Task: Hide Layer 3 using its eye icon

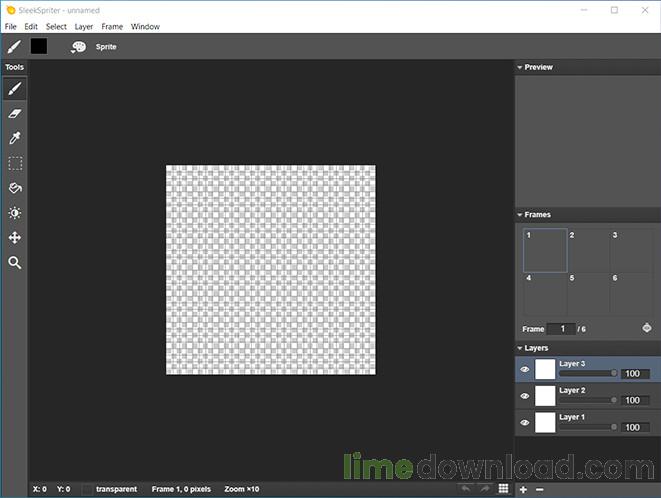Action: [x=524, y=369]
